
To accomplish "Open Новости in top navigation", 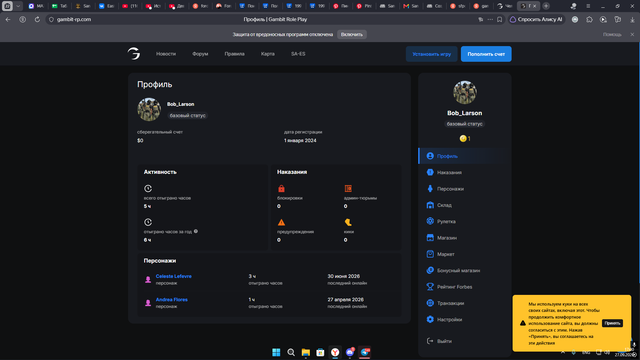I will tap(166, 54).
